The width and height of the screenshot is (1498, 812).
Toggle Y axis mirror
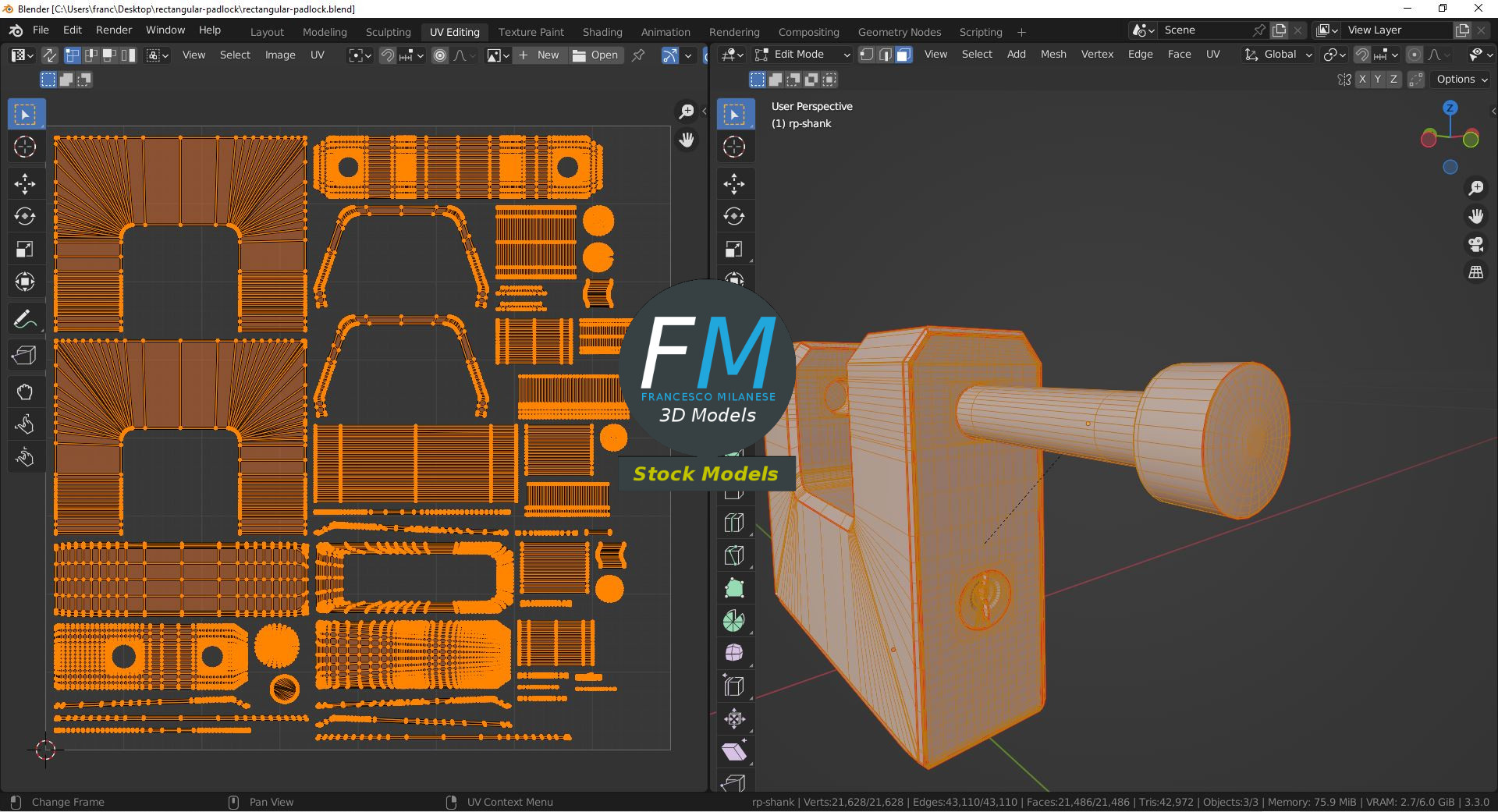tap(1378, 79)
